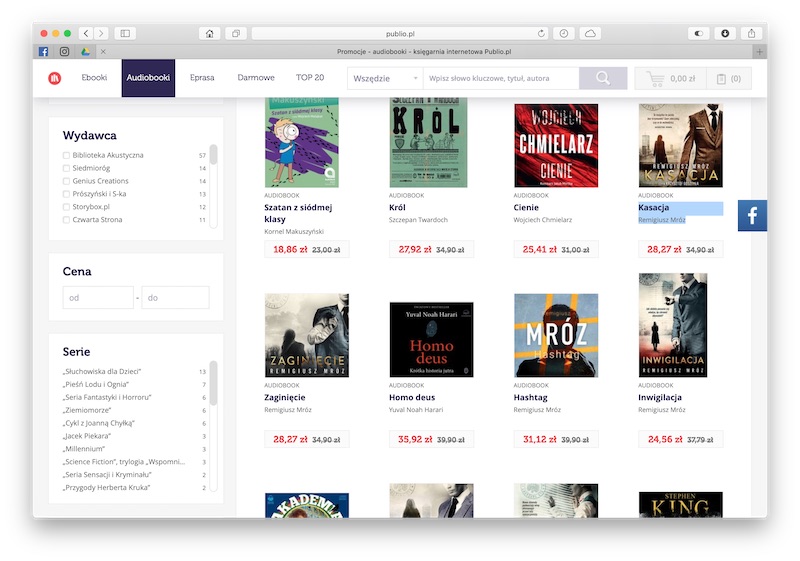Go back with Safari back arrow
Image resolution: width=800 pixels, height=561 pixels.
pyautogui.click(x=86, y=34)
